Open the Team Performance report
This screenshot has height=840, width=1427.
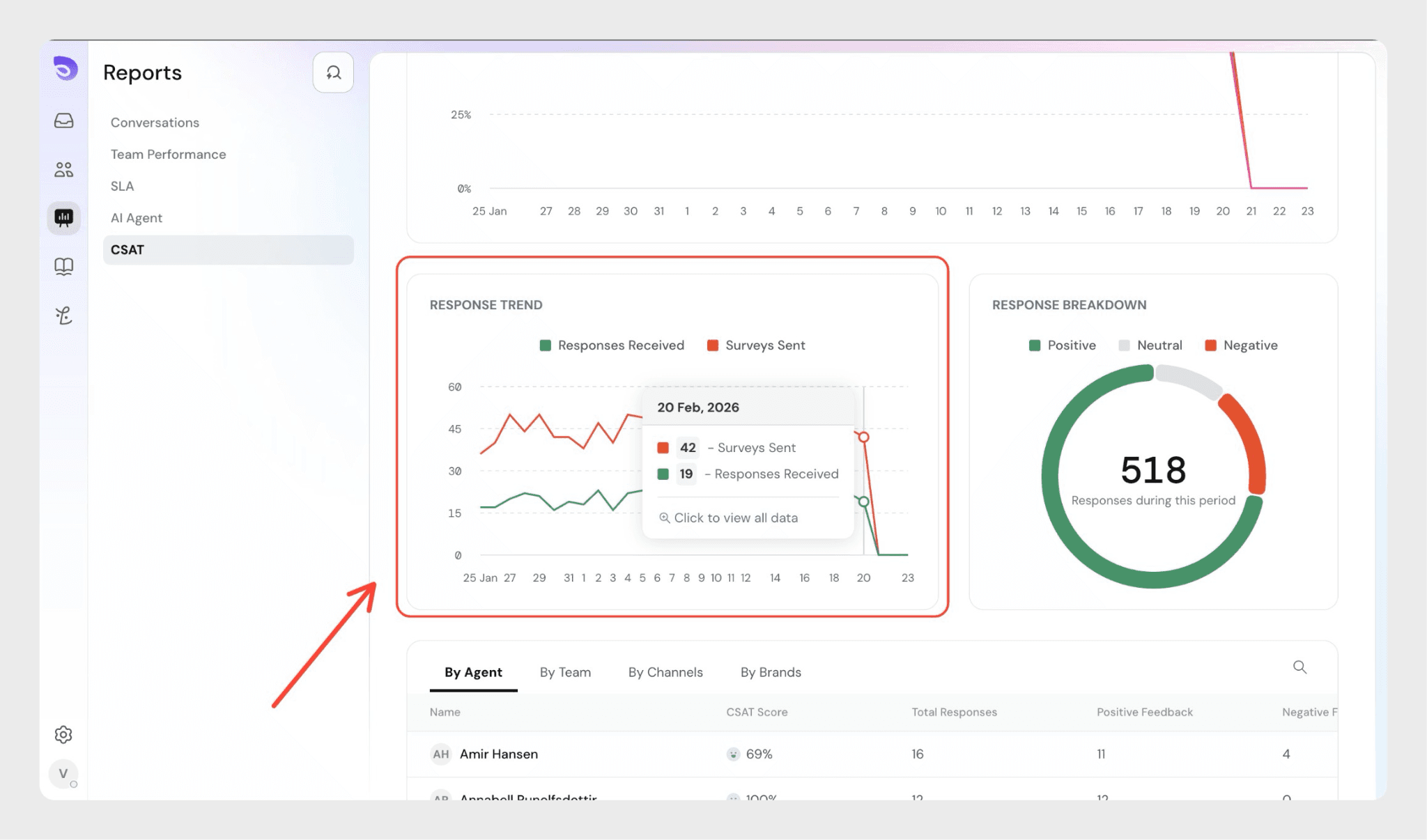(x=168, y=154)
